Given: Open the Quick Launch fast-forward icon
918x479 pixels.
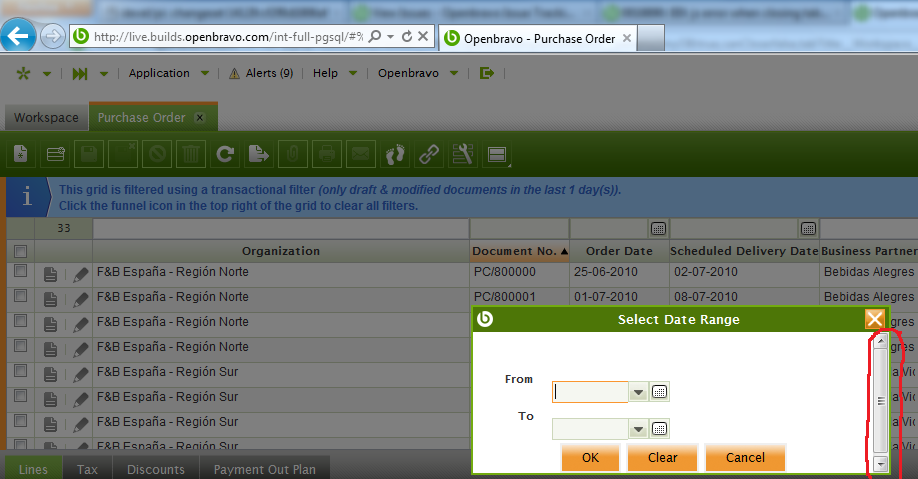Looking at the screenshot, I should coord(80,73).
